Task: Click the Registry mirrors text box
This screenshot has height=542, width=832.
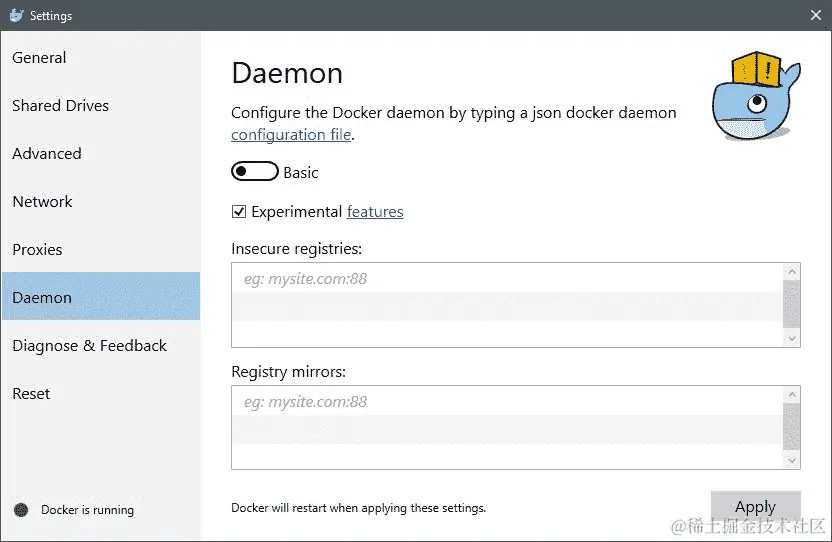Action: (x=510, y=428)
